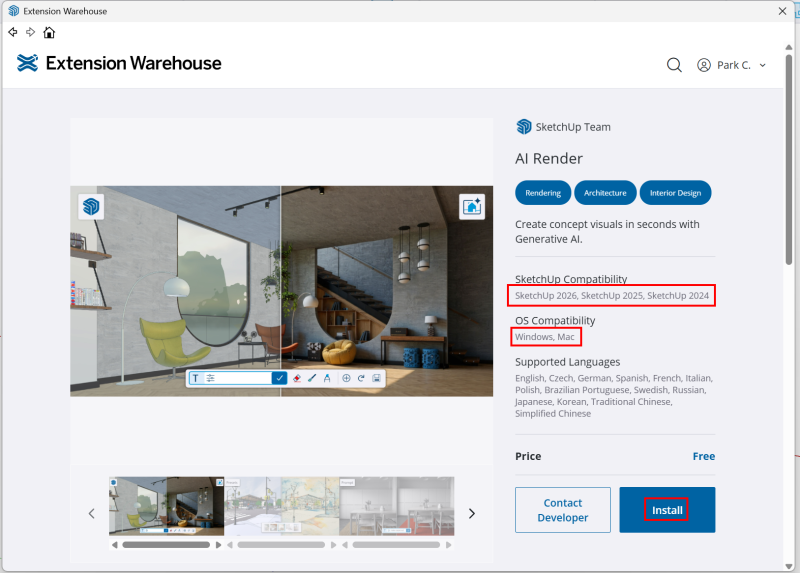Screen dimensions: 800x573
Task: Open search with the magnifier icon
Action: point(674,65)
